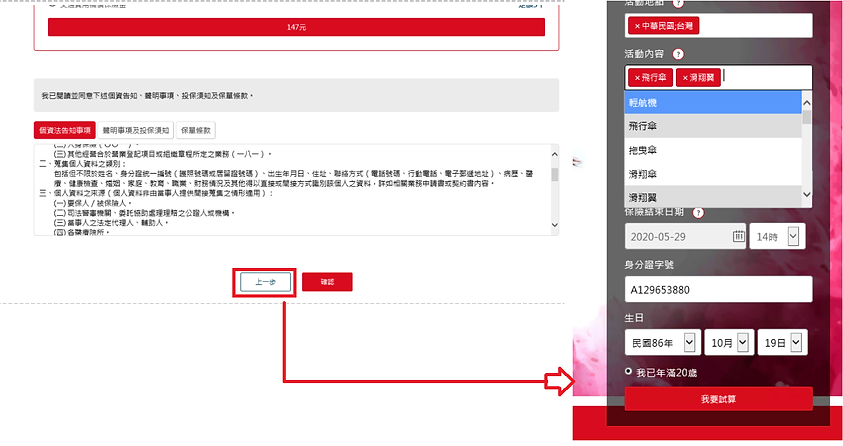Click down arrow of activity list scrollbar

[x=806, y=195]
